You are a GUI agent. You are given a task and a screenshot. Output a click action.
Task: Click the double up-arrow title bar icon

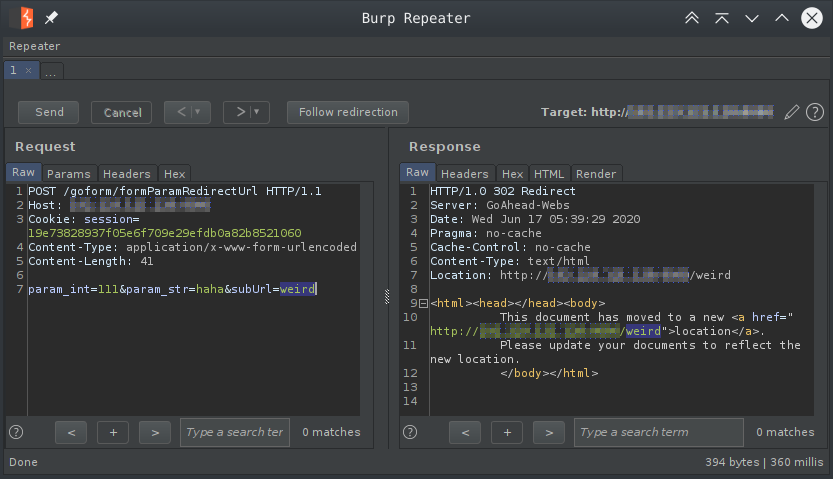coord(692,18)
